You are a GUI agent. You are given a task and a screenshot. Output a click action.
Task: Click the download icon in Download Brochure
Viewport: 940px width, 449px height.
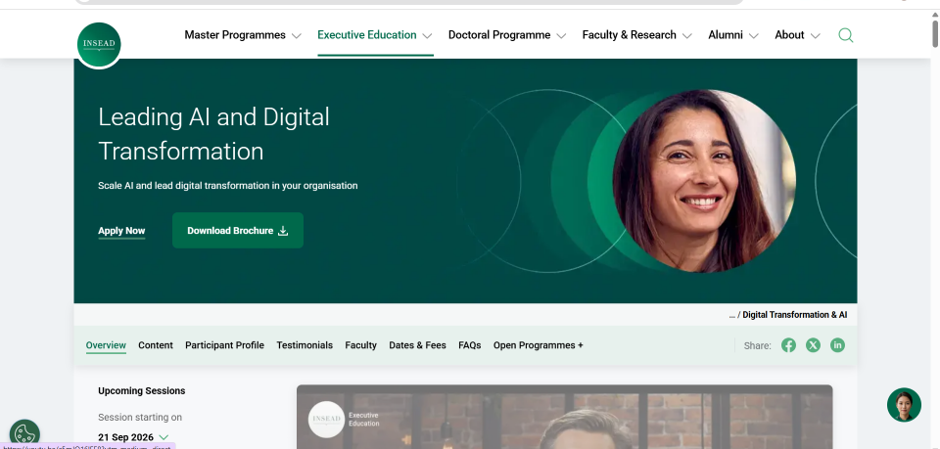click(283, 231)
